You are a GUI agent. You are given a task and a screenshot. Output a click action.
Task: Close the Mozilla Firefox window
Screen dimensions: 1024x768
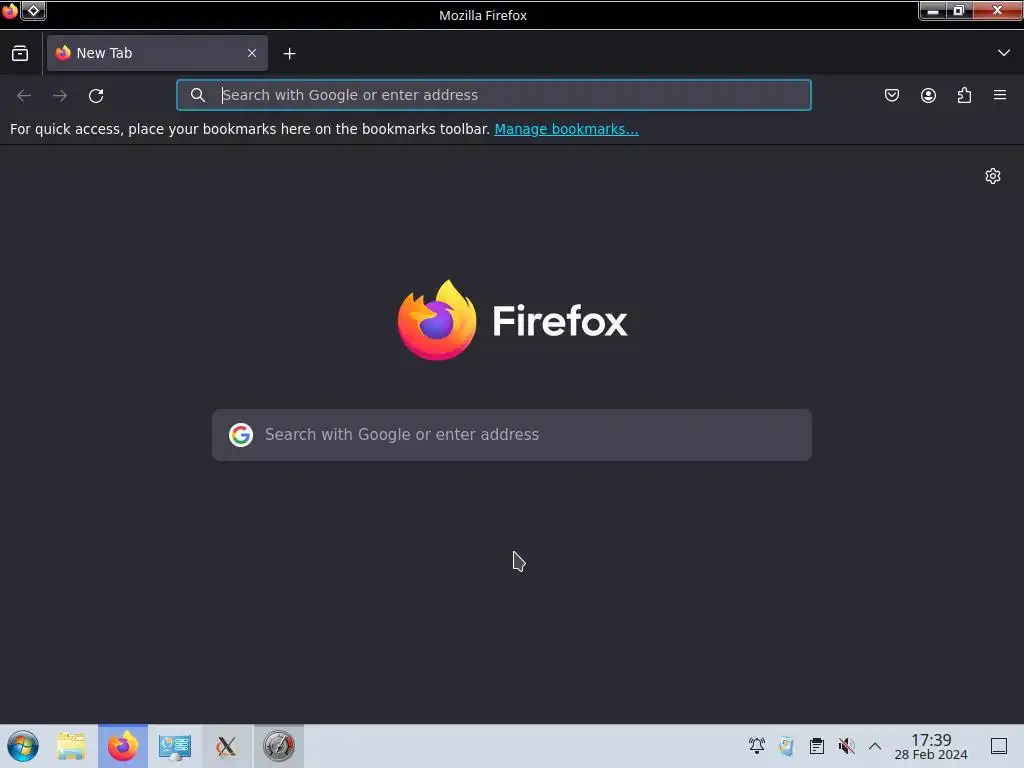pyautogui.click(x=997, y=10)
